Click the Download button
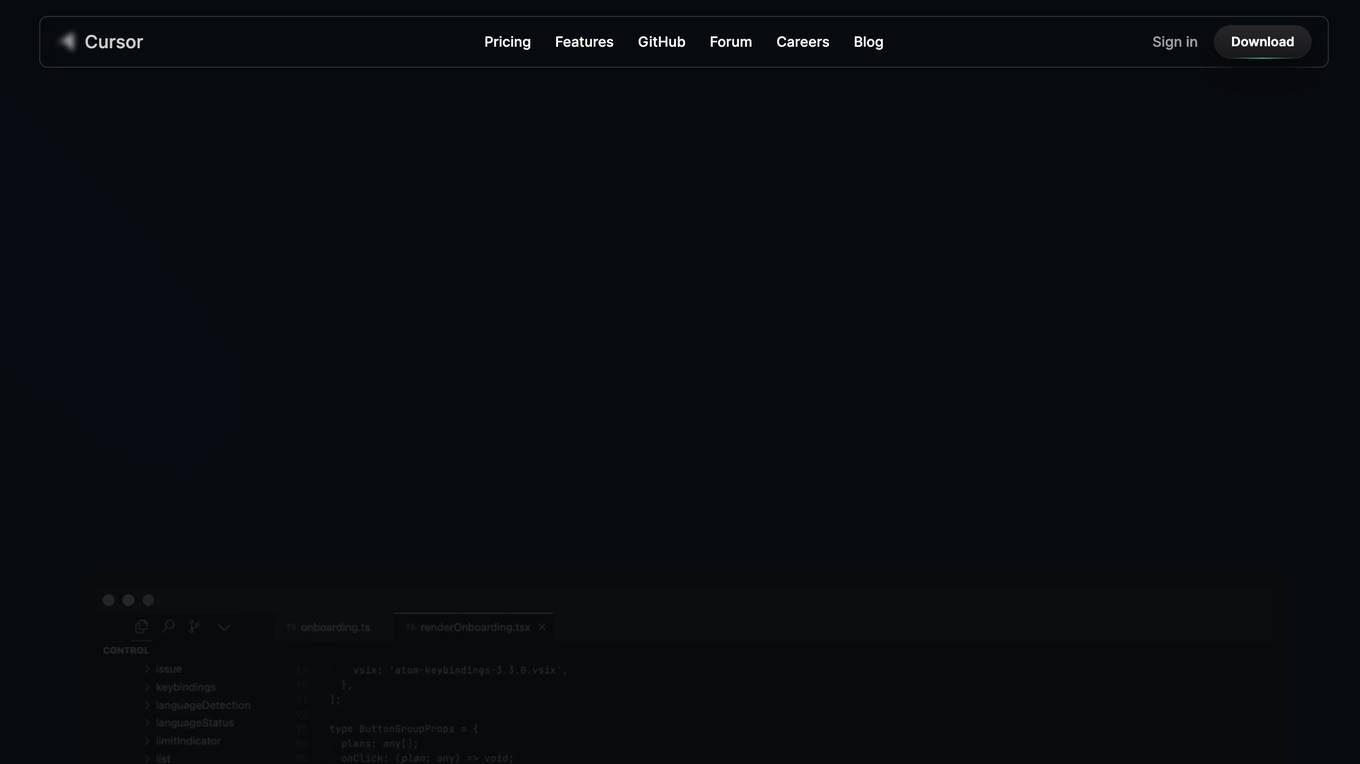 [1262, 42]
